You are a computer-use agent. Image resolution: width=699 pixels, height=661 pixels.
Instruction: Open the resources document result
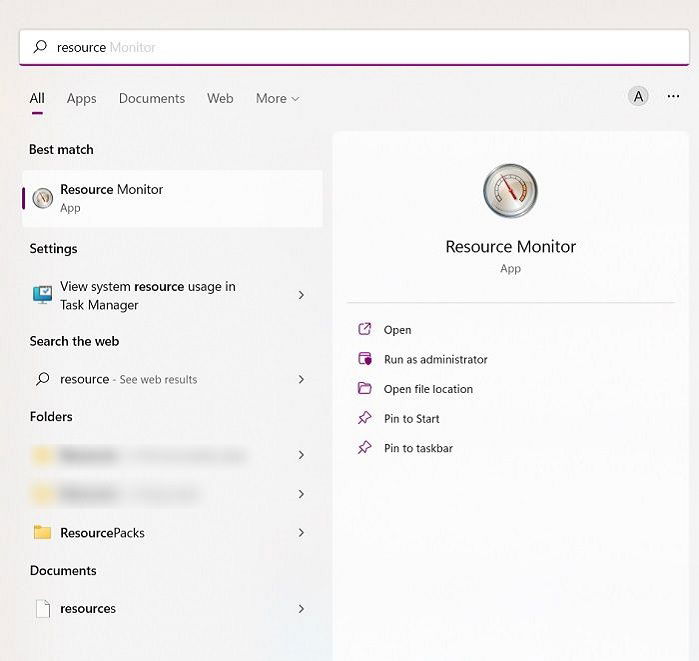pyautogui.click(x=173, y=609)
